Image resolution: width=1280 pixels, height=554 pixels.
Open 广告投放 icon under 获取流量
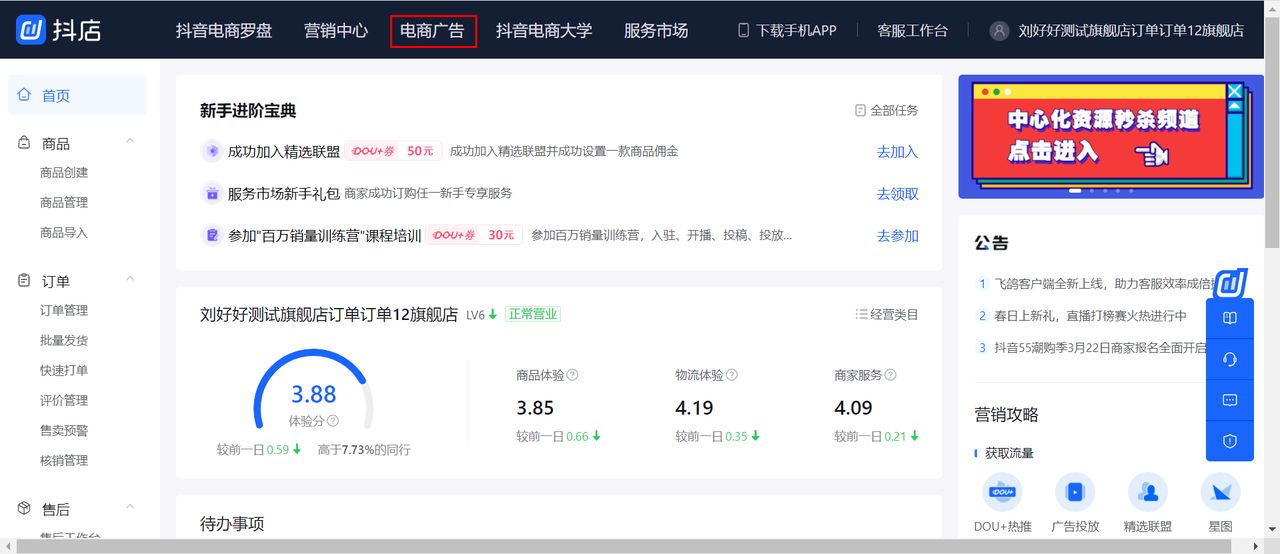tap(1075, 492)
